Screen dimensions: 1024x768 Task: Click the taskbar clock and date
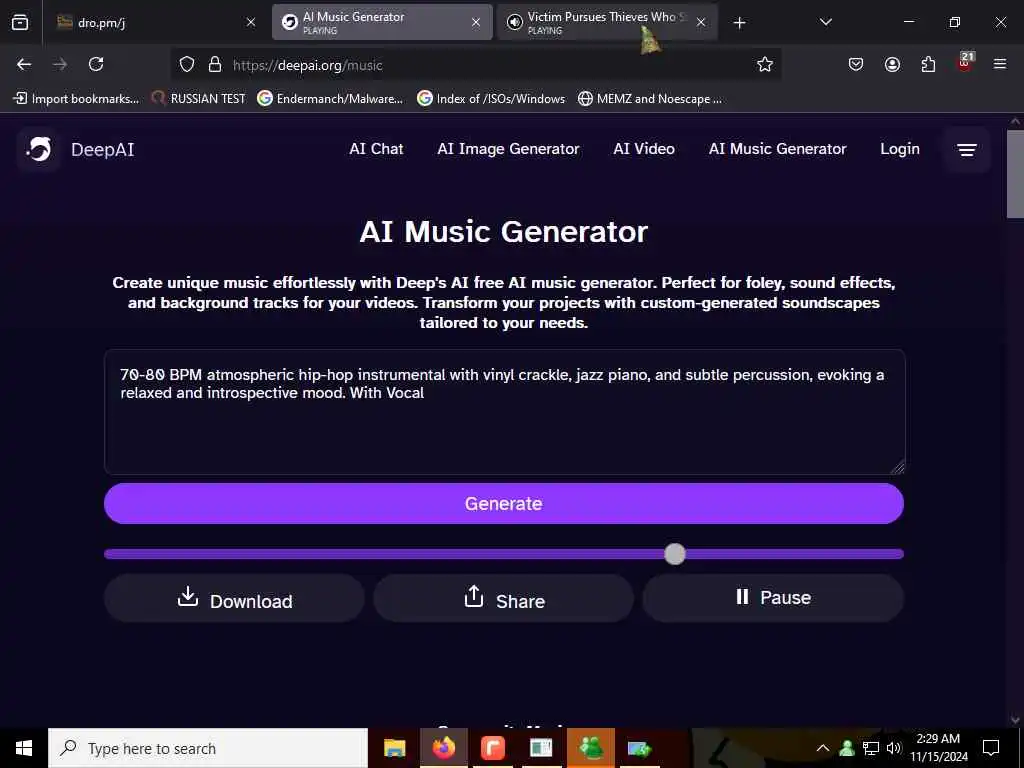(x=938, y=748)
